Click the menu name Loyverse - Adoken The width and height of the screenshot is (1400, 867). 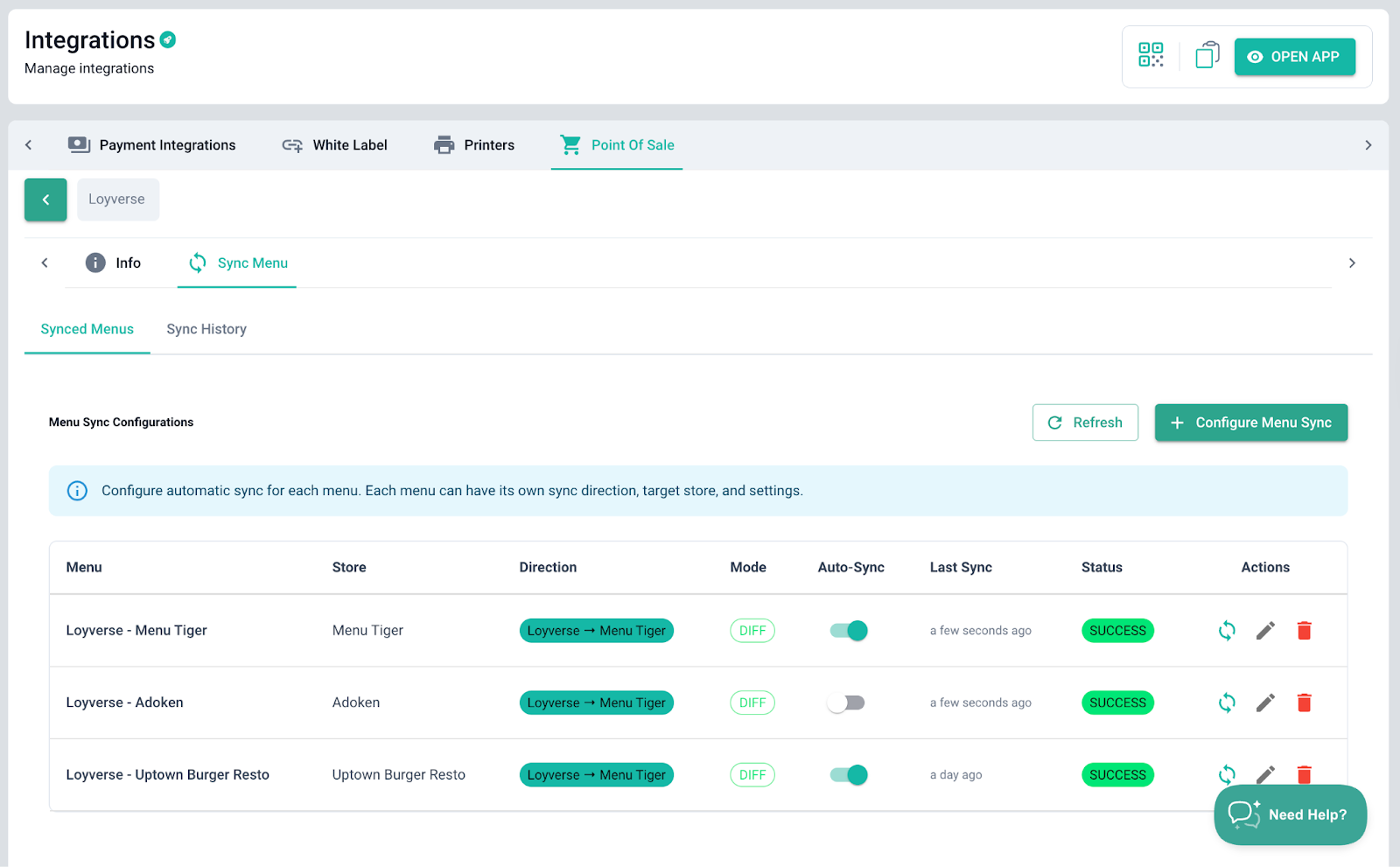click(125, 703)
